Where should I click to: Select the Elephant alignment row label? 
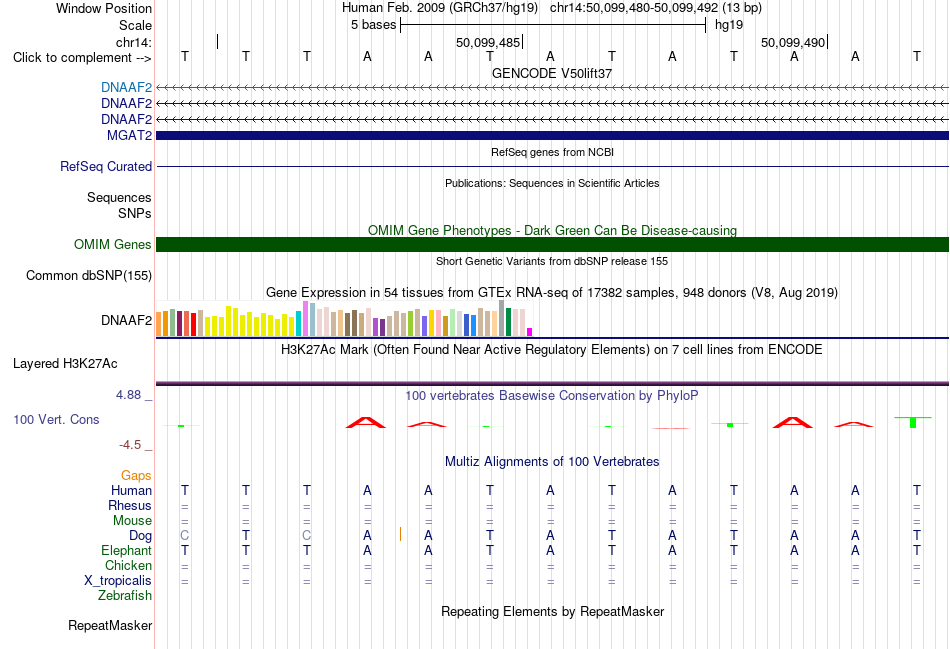pyautogui.click(x=127, y=550)
